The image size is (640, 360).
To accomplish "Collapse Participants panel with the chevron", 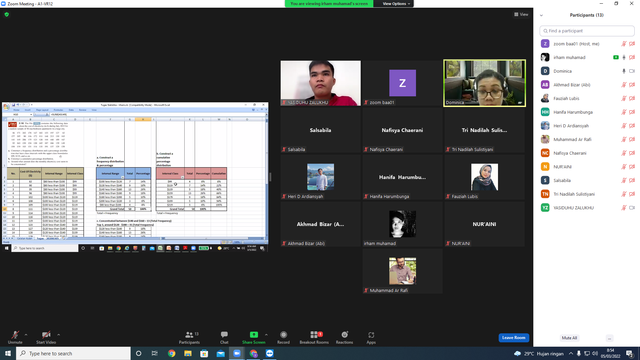I will 542,16.
